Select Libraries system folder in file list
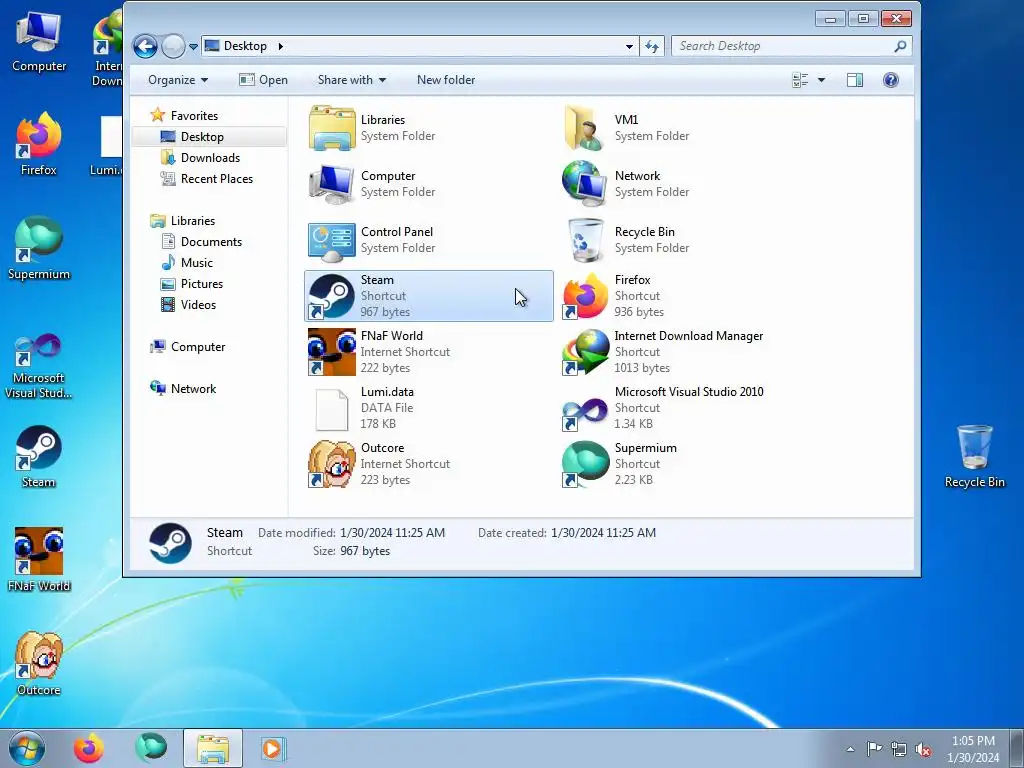 click(x=428, y=128)
